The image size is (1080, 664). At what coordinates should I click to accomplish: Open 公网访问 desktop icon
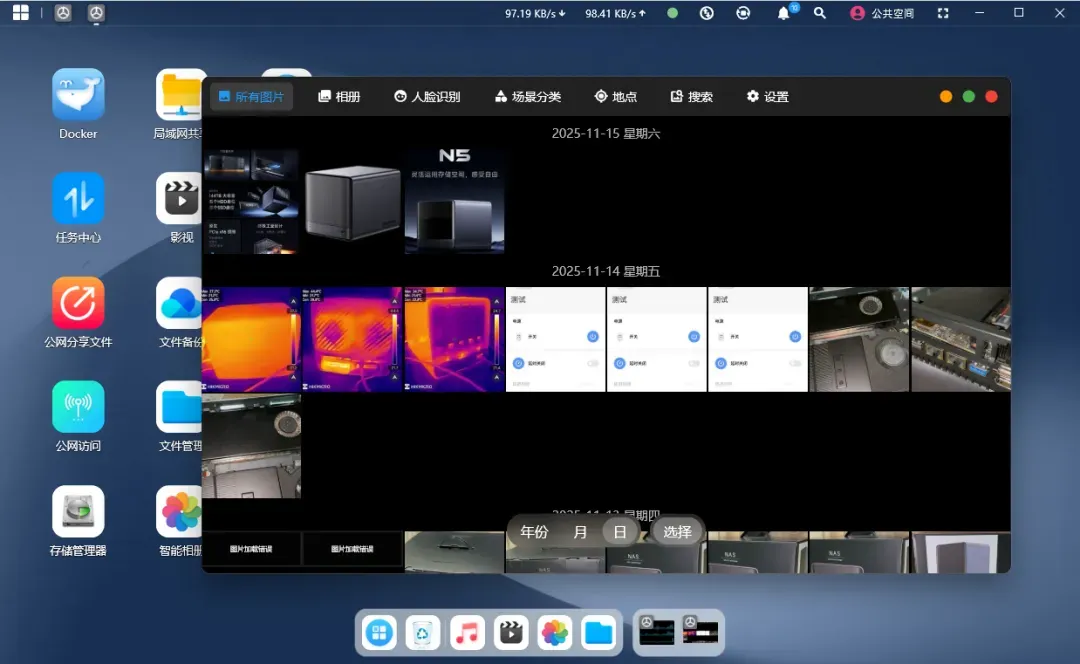tap(78, 407)
